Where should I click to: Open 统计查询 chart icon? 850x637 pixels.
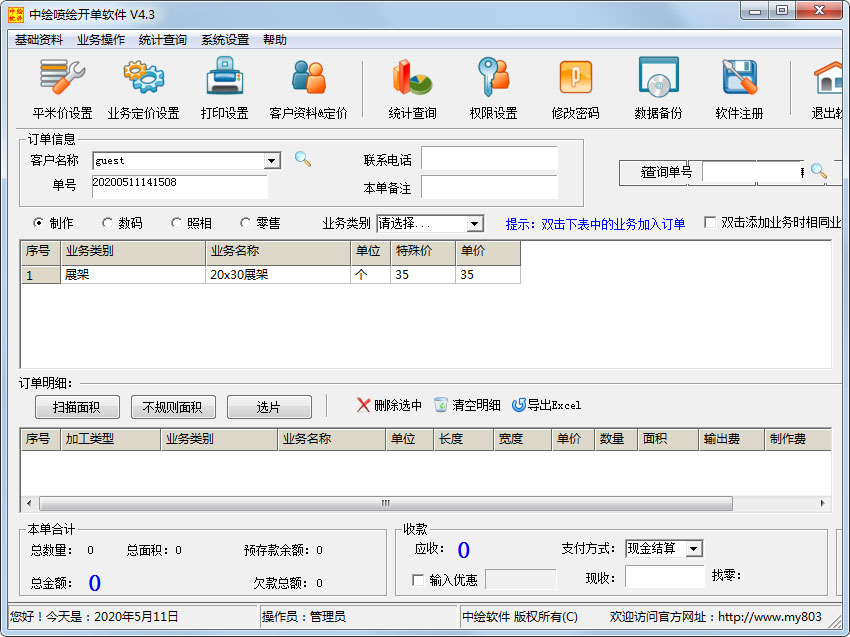pos(412,77)
